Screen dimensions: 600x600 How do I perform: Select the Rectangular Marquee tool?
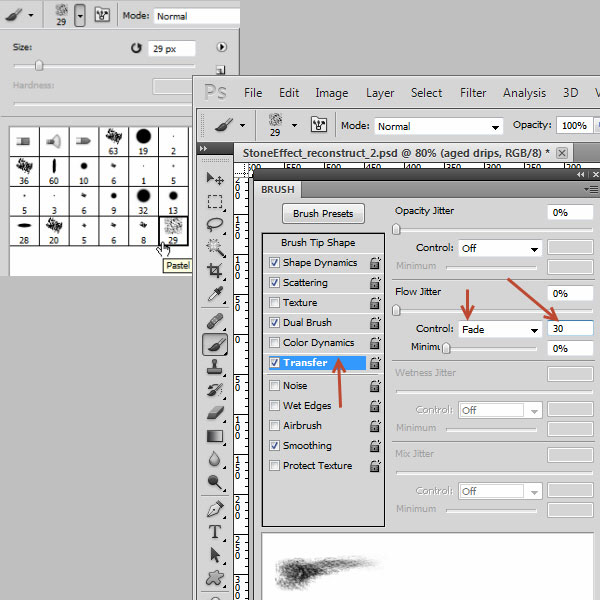(x=215, y=202)
